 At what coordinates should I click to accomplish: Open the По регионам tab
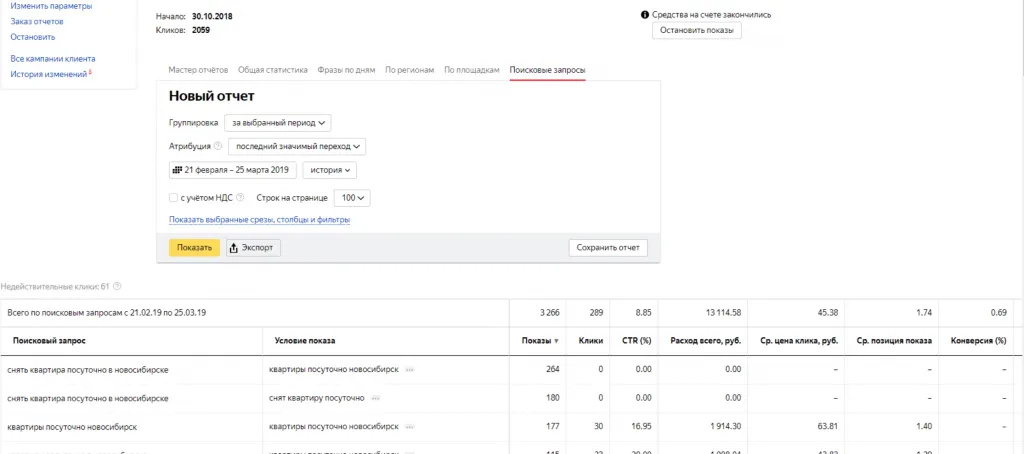409,70
